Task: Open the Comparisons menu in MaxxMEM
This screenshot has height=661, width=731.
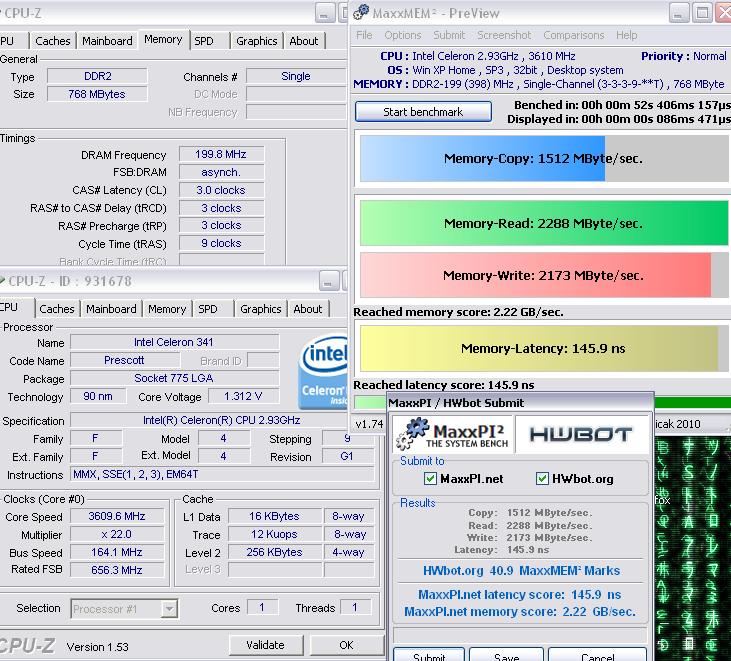Action: point(573,35)
